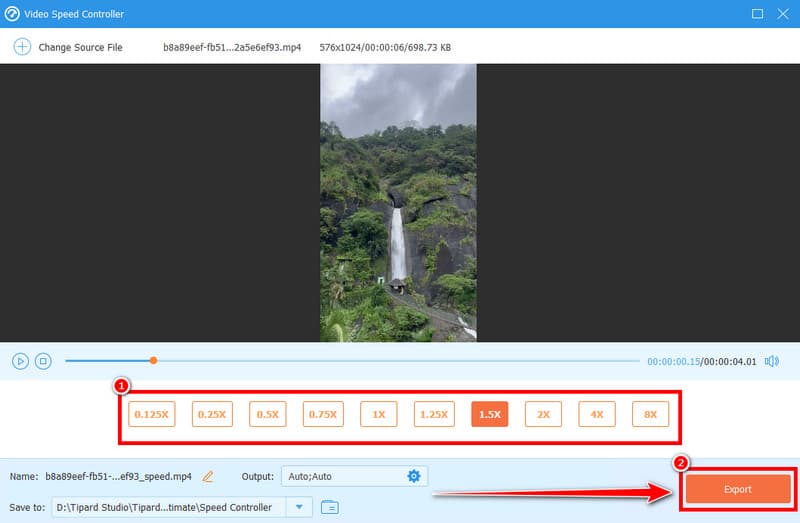Click source filename b8a89eef-fb51...2a5e6ef93.mp4
800x523 pixels.
(x=232, y=47)
